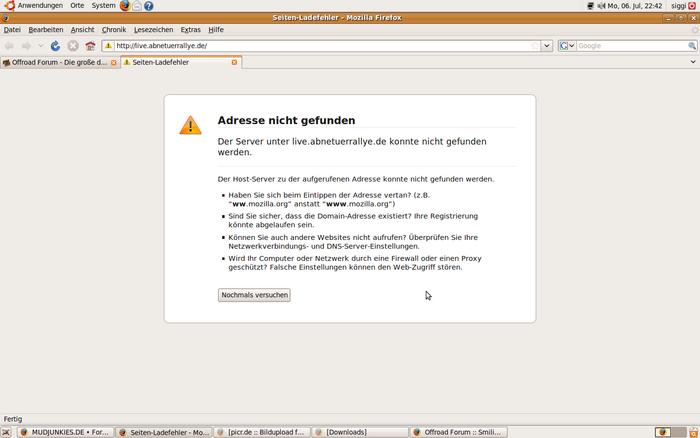Bookmark this page with the star icon
Screen dimensions: 700x438
(x=535, y=46)
